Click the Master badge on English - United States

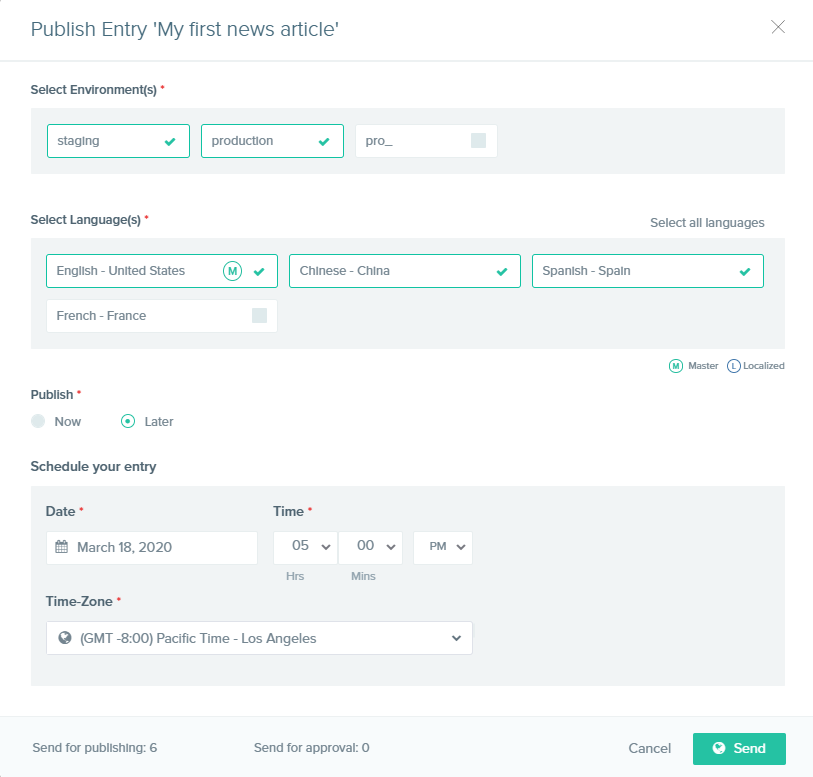[231, 270]
